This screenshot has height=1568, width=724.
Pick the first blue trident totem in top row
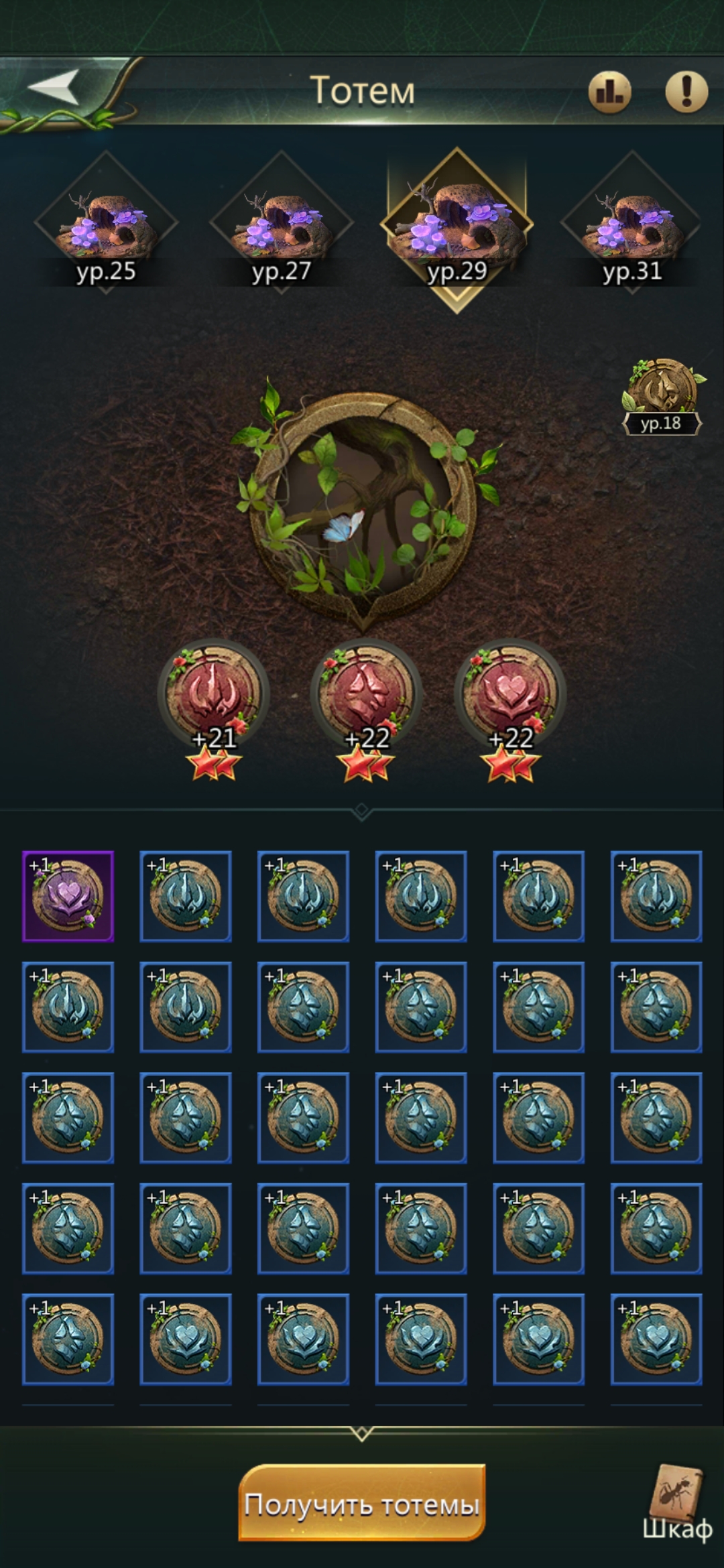click(x=186, y=897)
